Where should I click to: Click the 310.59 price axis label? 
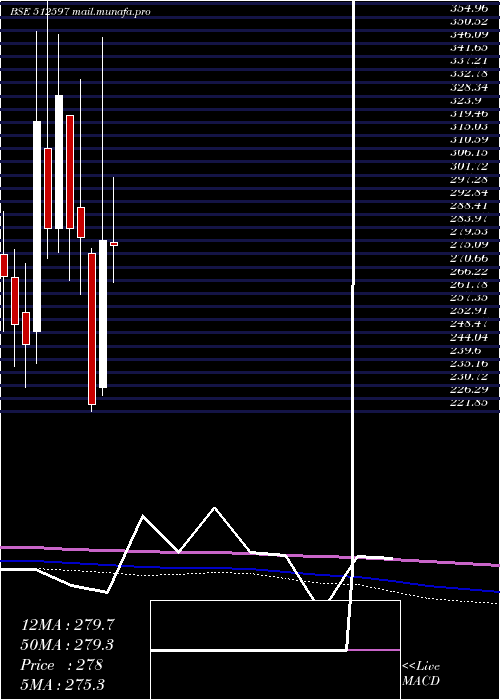469,140
